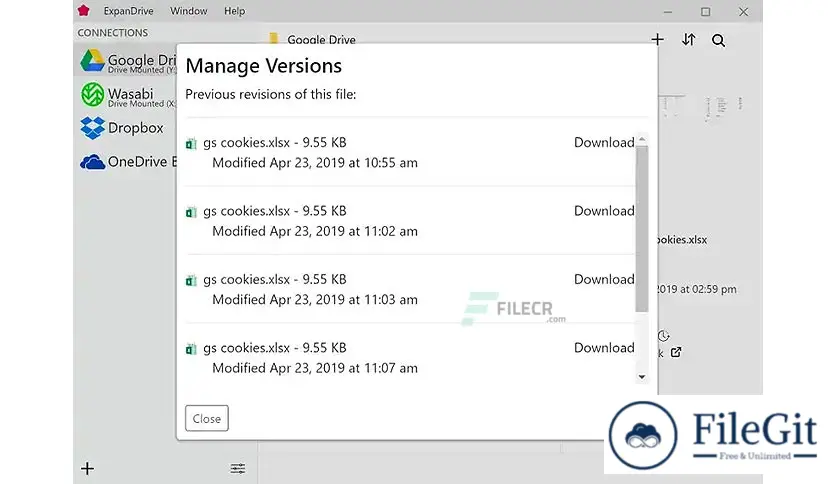Click 'Modified Apr 23, 2019 at 11:03 am'
Viewport: 836px width, 484px height.
click(315, 300)
